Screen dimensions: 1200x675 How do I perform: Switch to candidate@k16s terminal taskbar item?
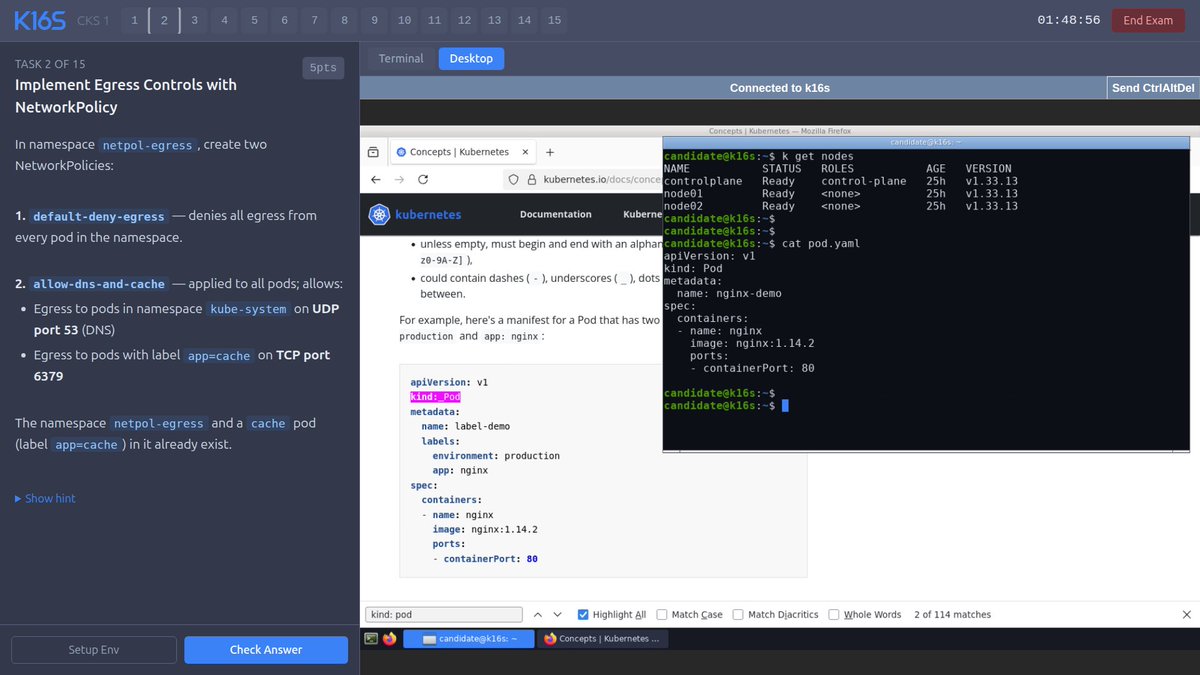tap(470, 638)
